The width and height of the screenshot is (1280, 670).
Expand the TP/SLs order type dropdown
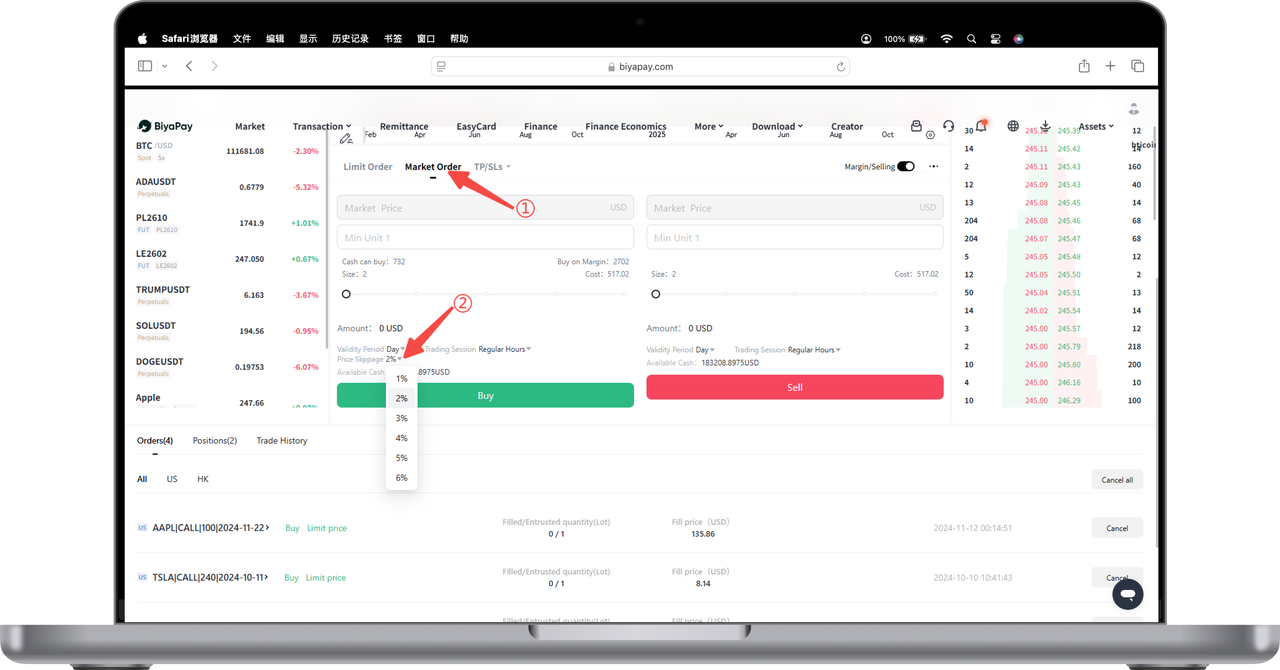click(x=492, y=167)
